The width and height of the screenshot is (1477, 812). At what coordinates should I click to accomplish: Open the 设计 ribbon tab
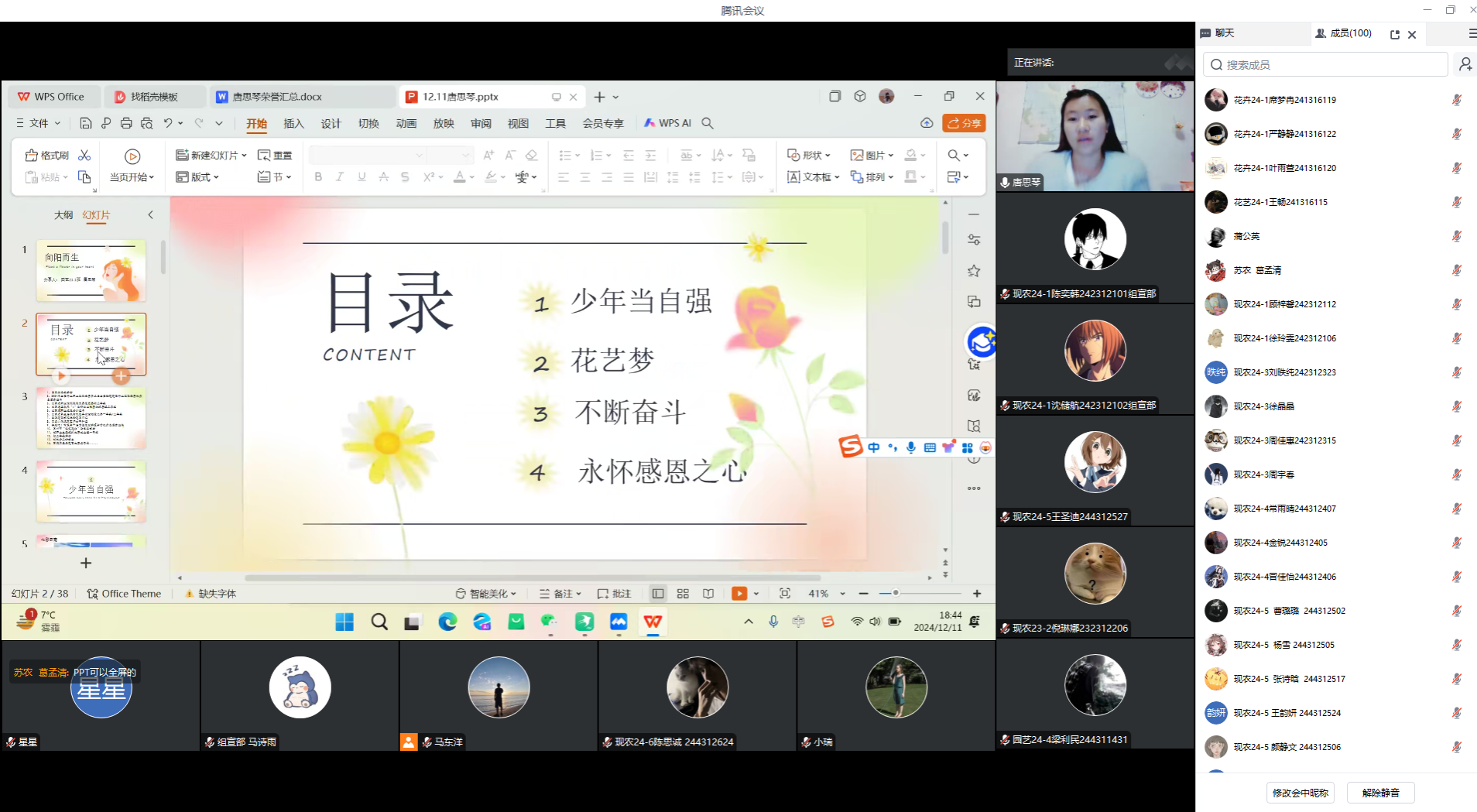pos(331,123)
